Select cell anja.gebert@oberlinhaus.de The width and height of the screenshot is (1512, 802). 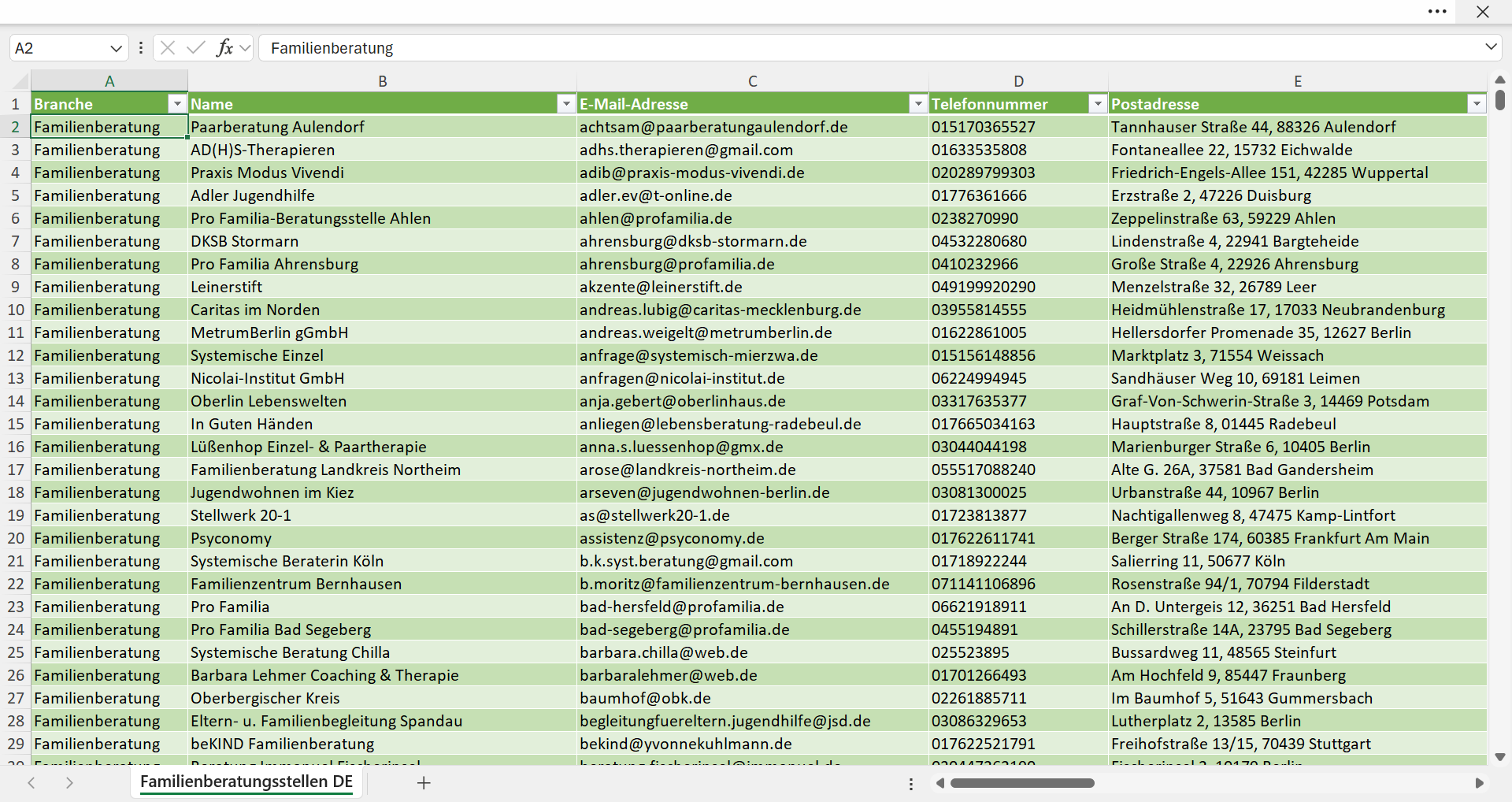[753, 401]
